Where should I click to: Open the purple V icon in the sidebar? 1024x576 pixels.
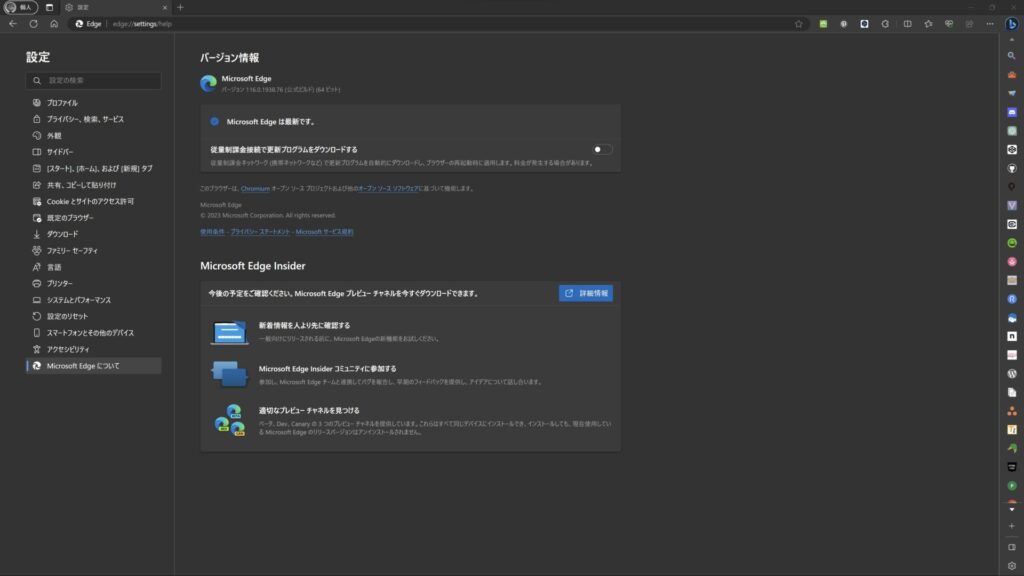(x=1012, y=205)
